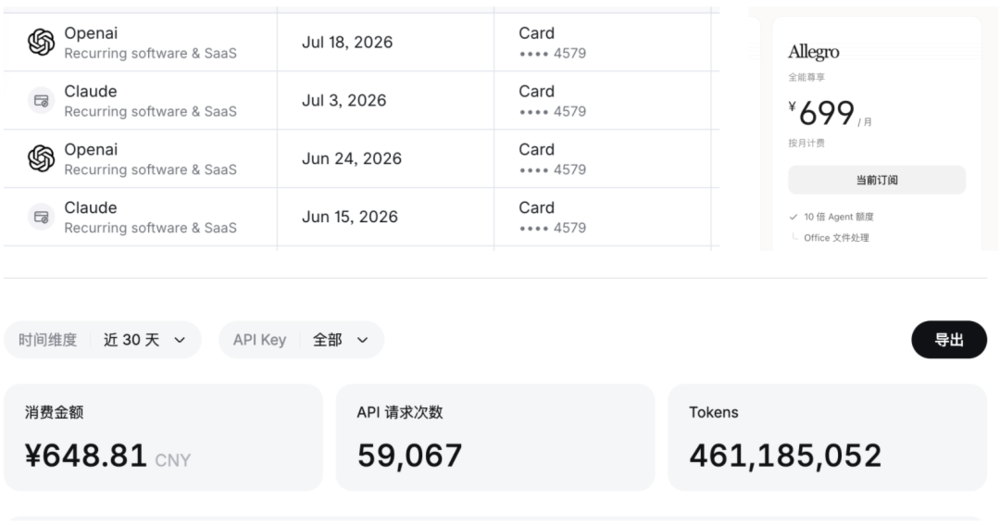Click the Claude card icon in Jul 3 row
The width and height of the screenshot is (1000, 526).
click(x=41, y=101)
